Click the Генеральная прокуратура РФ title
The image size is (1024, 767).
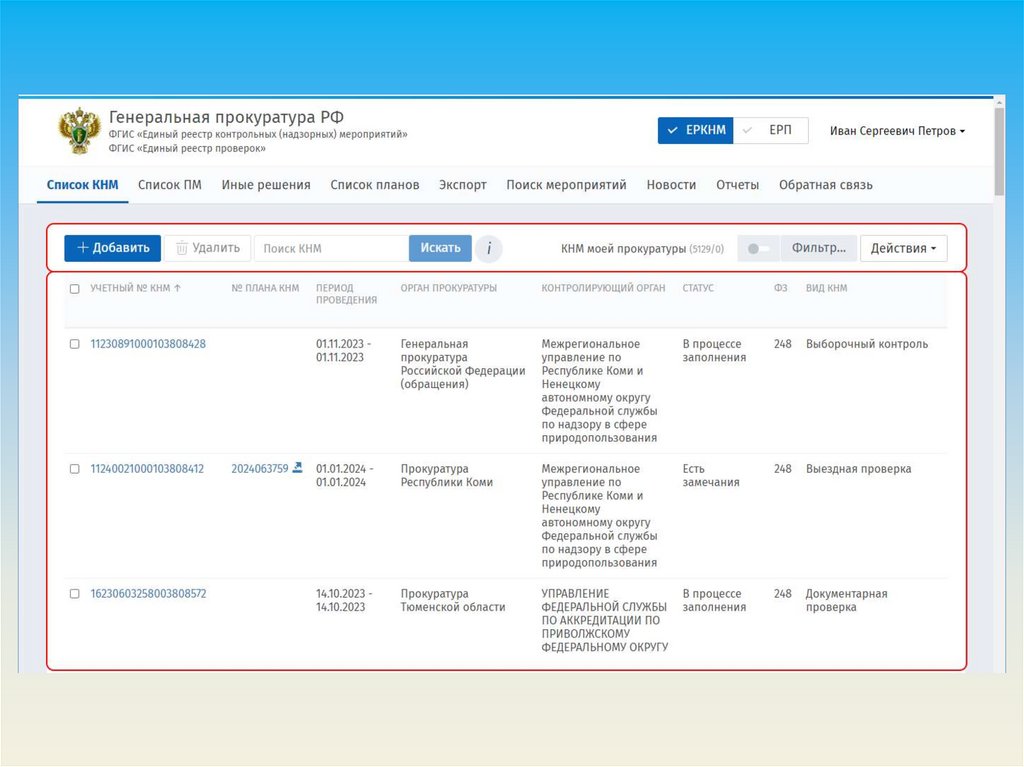tap(226, 117)
